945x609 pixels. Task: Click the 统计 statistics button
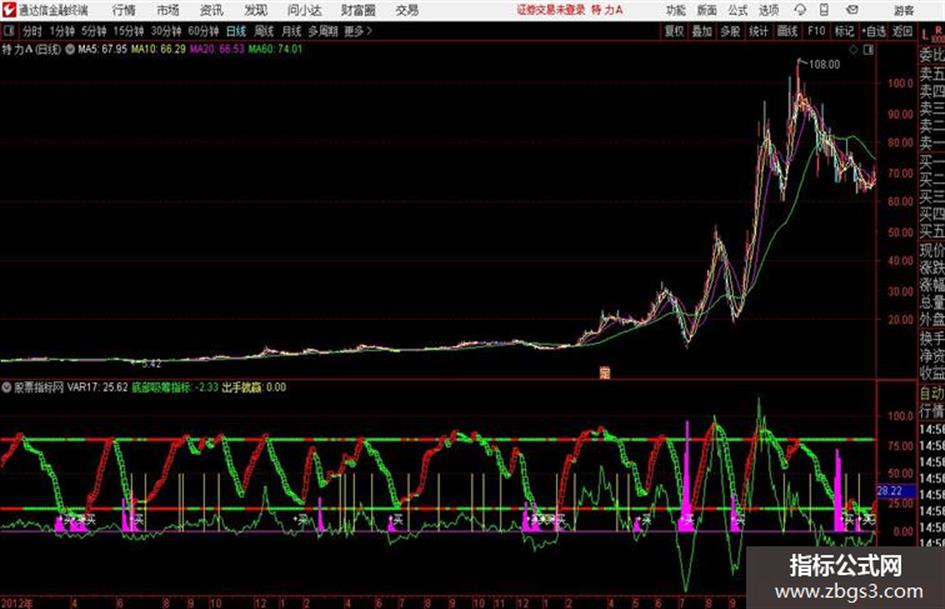pos(758,31)
